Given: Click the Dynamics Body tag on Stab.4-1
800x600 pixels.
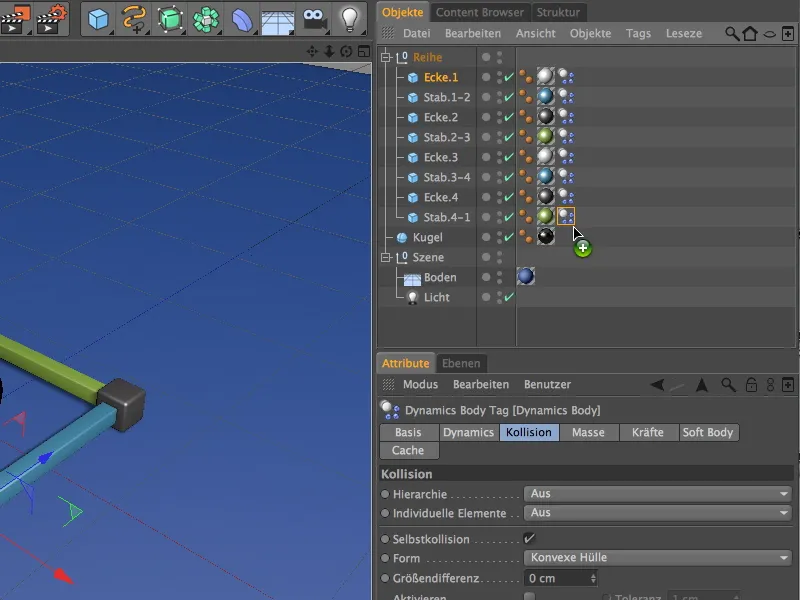Looking at the screenshot, I should pos(566,217).
